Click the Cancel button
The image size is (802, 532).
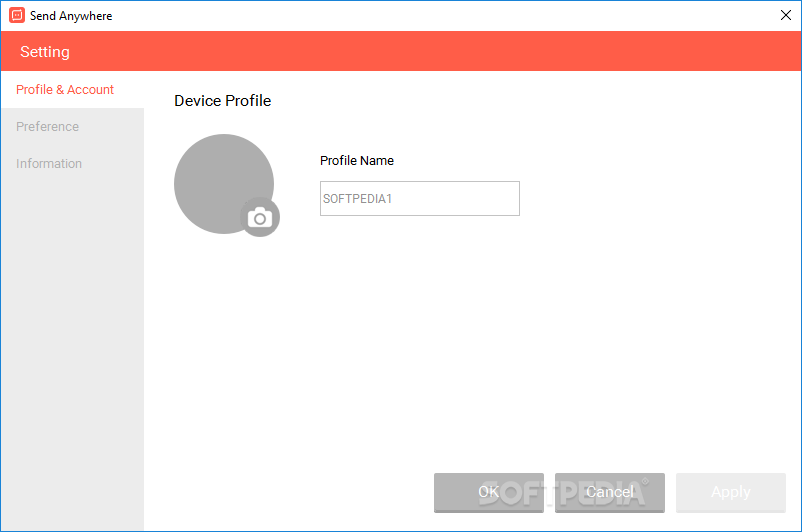pyautogui.click(x=610, y=492)
